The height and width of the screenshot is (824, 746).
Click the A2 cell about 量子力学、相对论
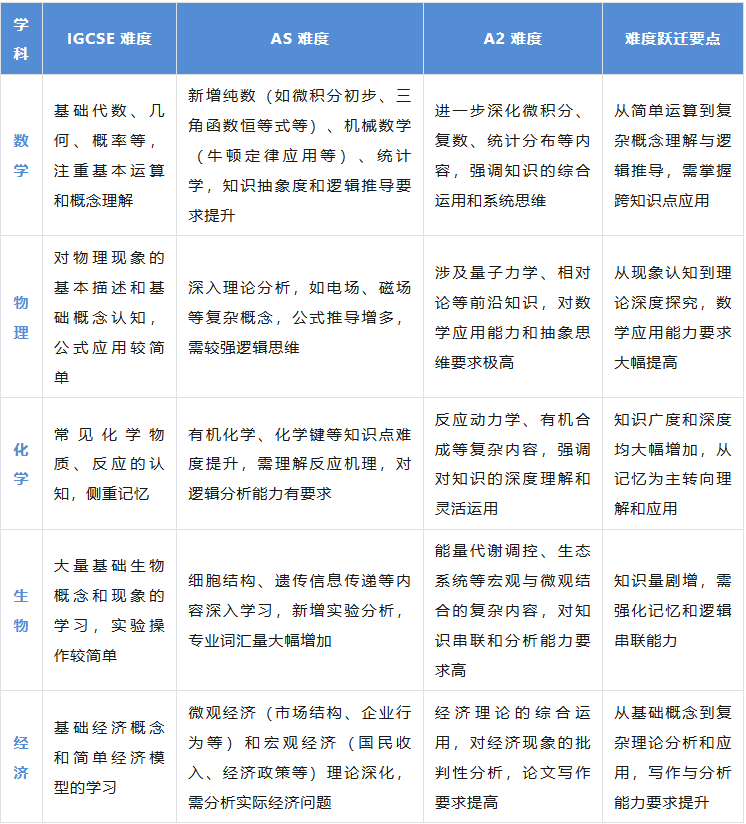tap(512, 317)
